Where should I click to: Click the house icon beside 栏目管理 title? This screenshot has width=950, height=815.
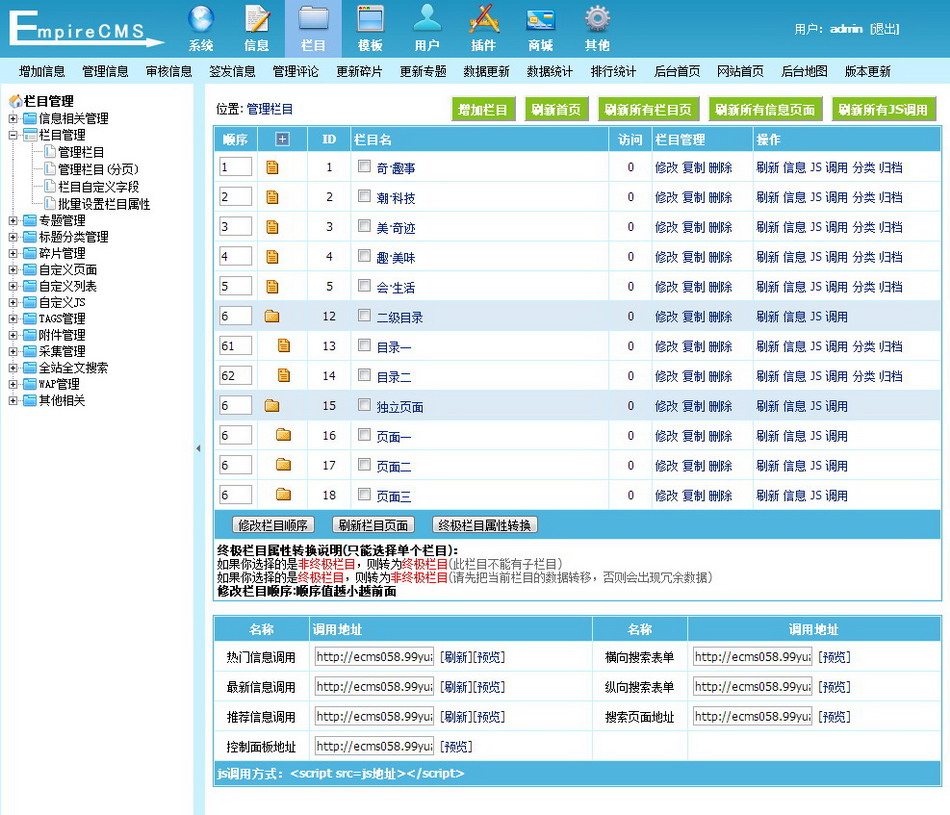pyautogui.click(x=15, y=101)
